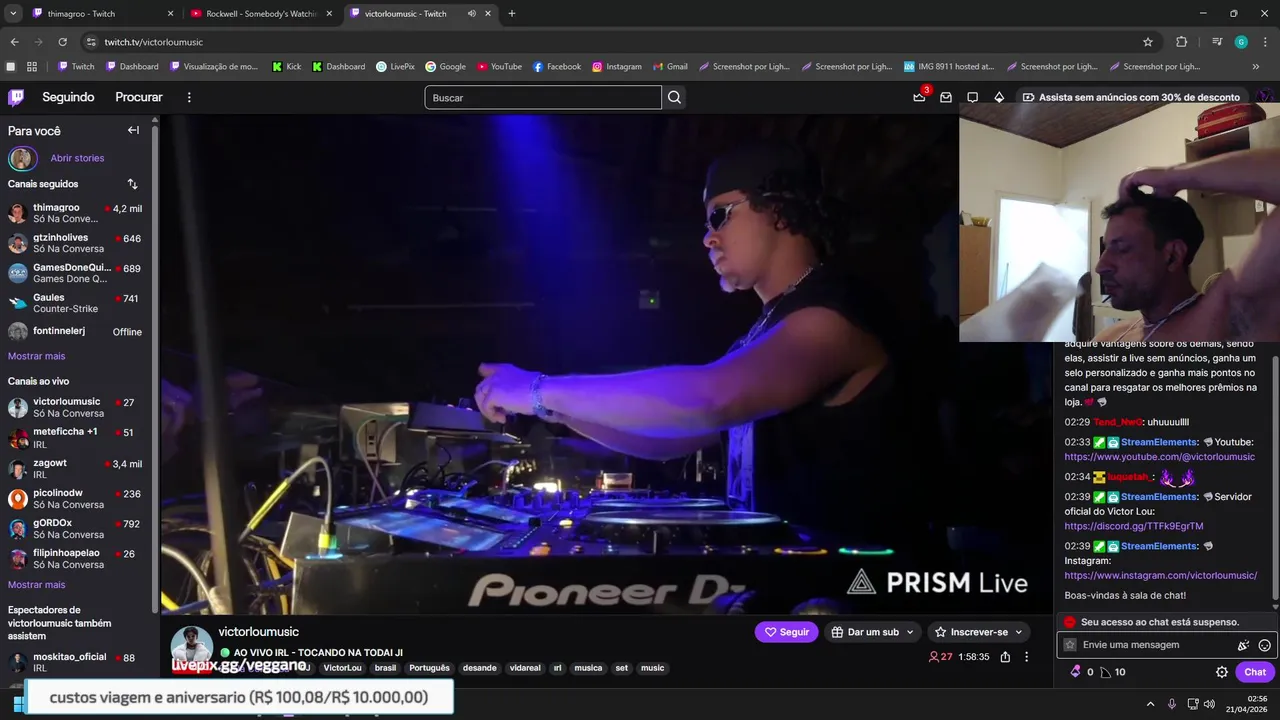The height and width of the screenshot is (720, 1280).
Task: Expand Mostrar mais under followed channels
Action: [x=36, y=356]
